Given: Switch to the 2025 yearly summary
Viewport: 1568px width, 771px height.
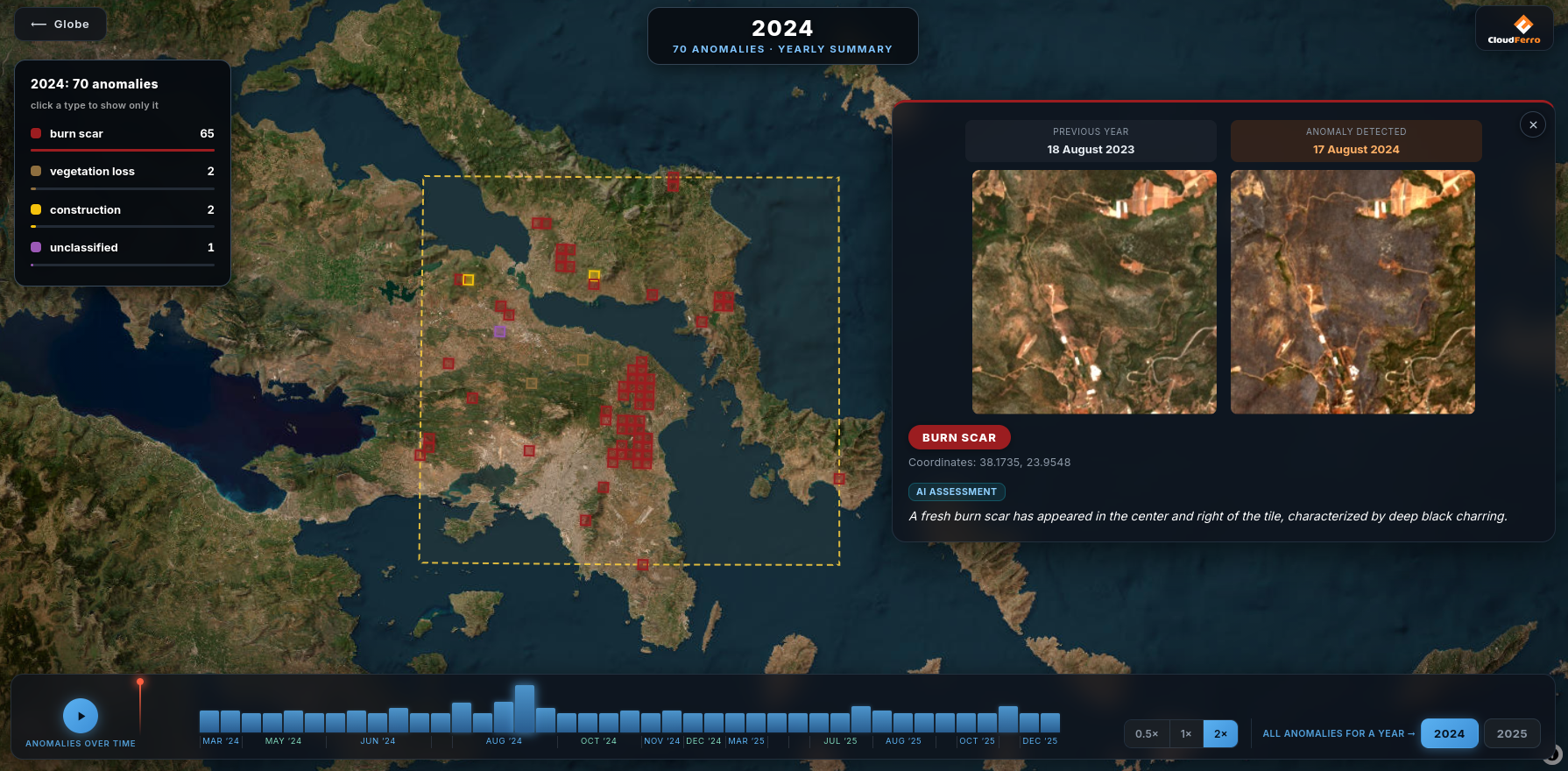Looking at the screenshot, I should tap(1512, 733).
